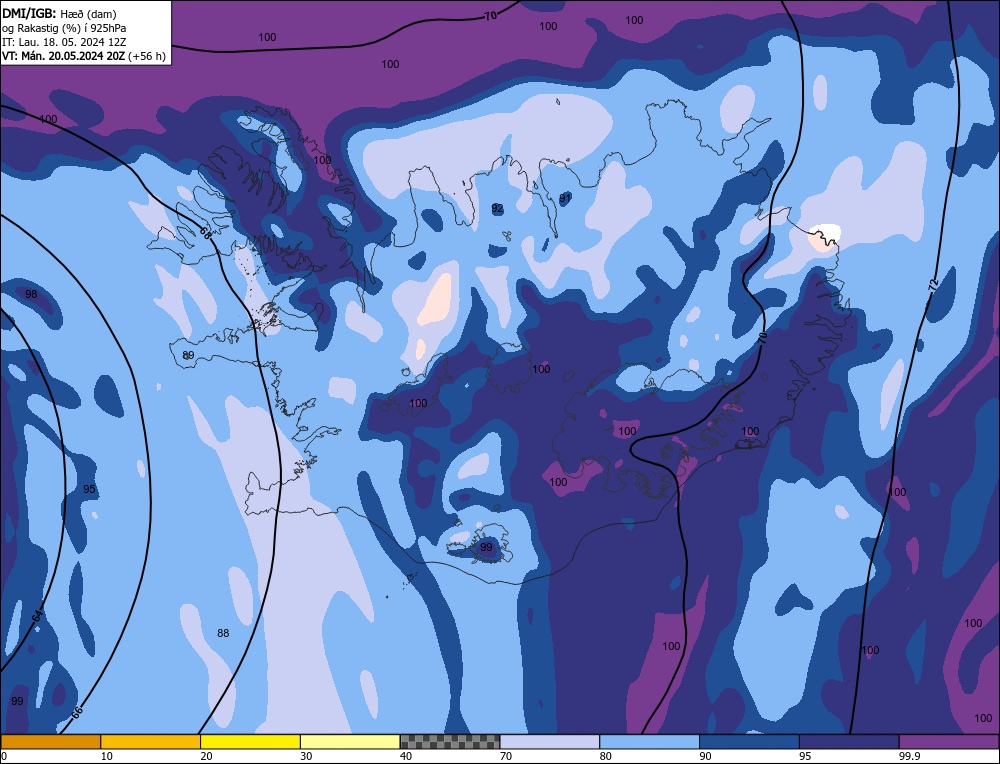
Task: Click the '99' value inside the south-coast dark patch
Action: point(486,547)
